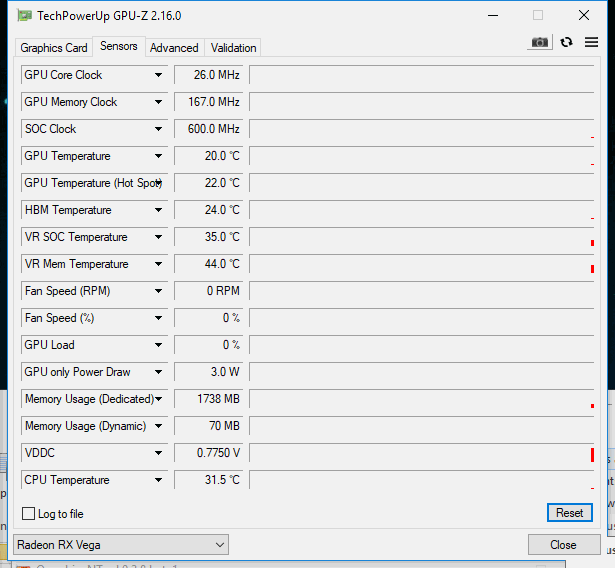Click the GPU Core Clock history graph
The image size is (615, 568).
(x=422, y=75)
